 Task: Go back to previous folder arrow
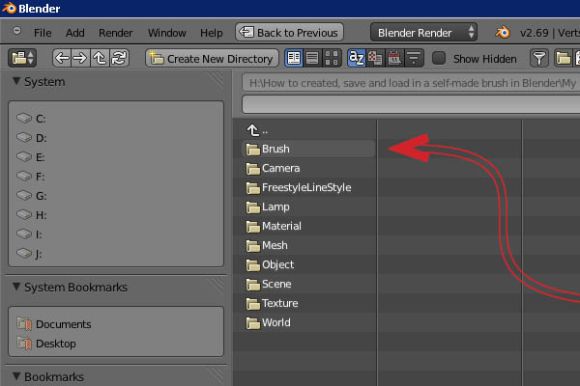(62, 58)
